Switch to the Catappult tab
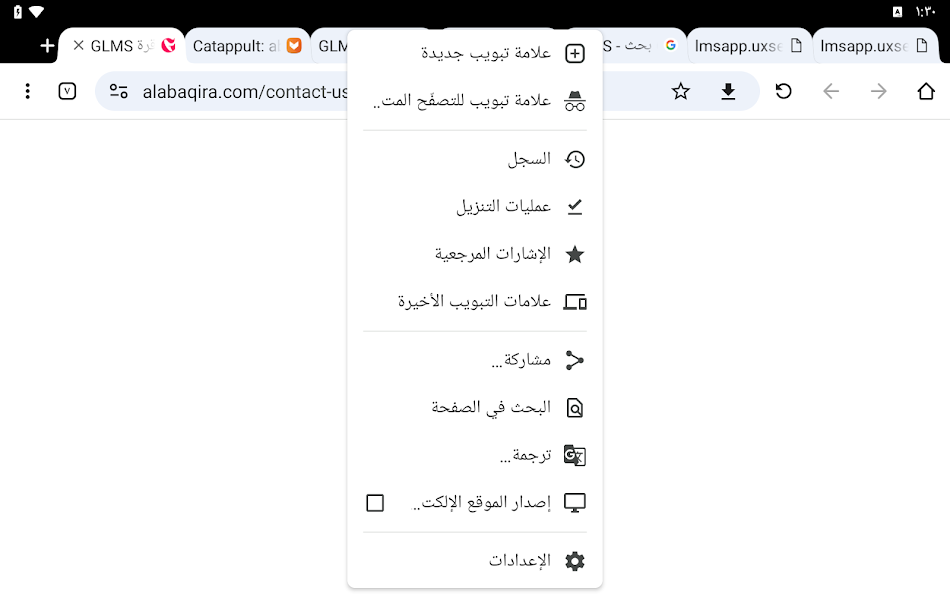Screen dimensions: 950x594 pos(240,45)
